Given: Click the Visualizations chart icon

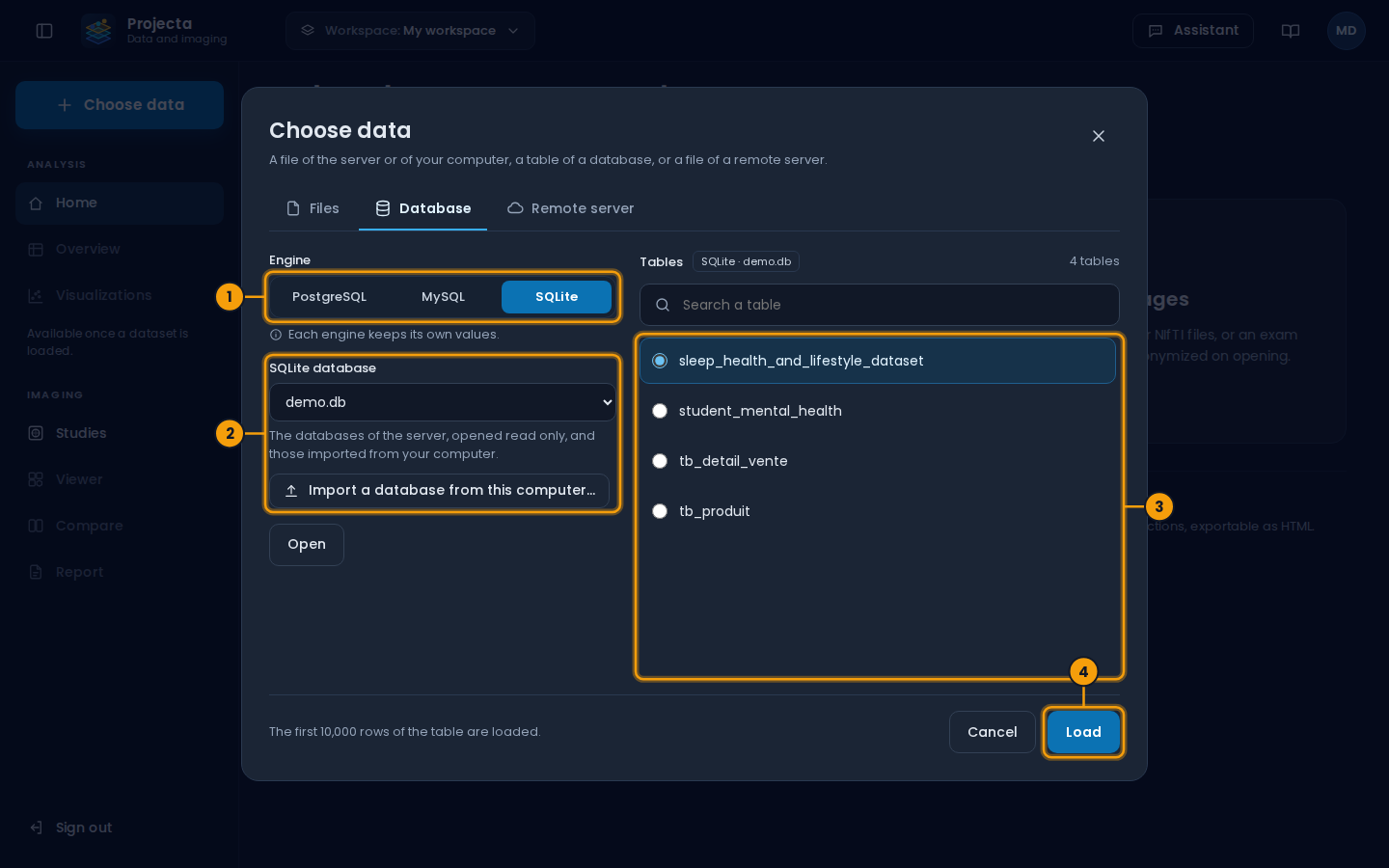Looking at the screenshot, I should 36,296.
